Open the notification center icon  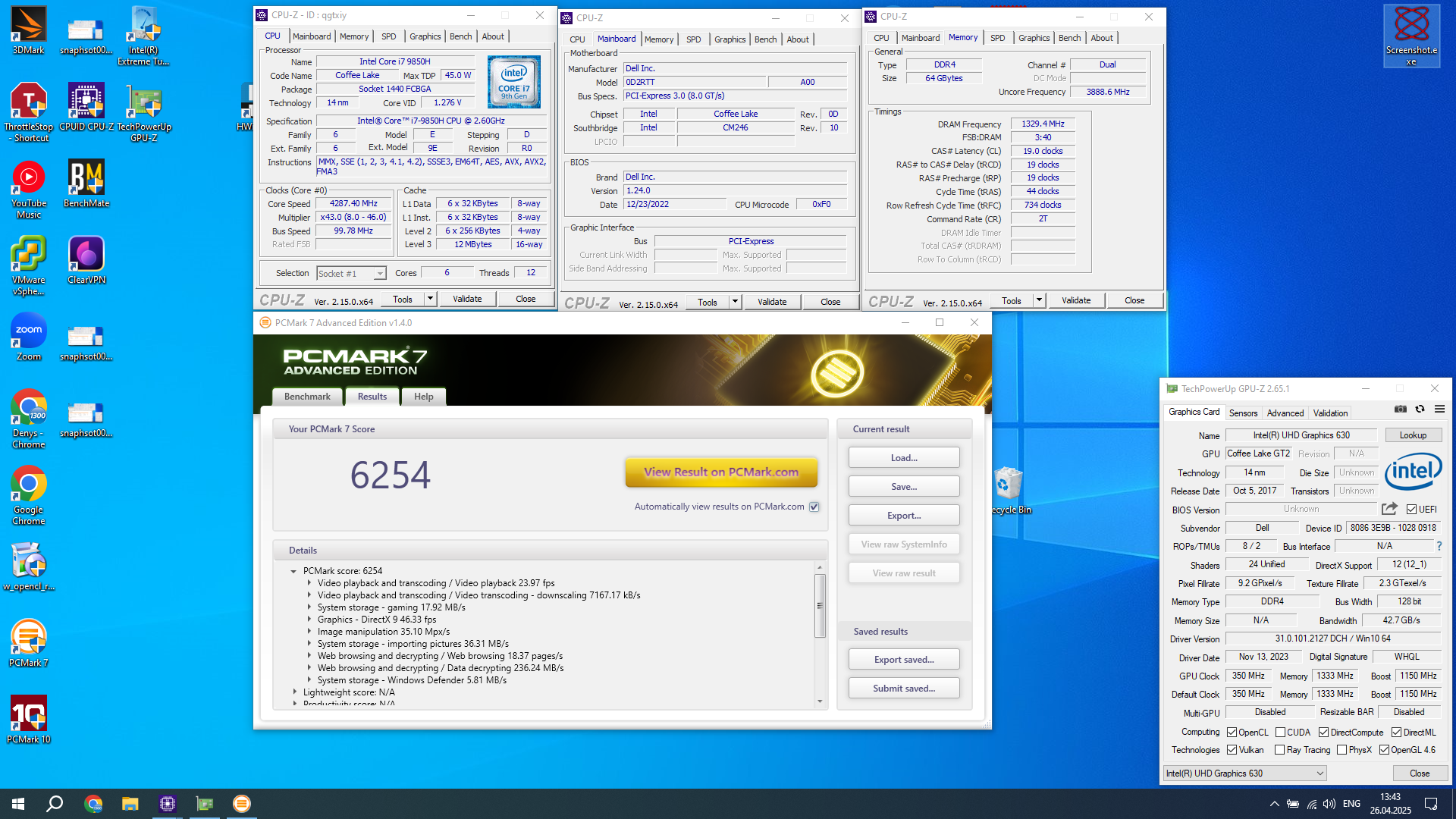coord(1431,804)
